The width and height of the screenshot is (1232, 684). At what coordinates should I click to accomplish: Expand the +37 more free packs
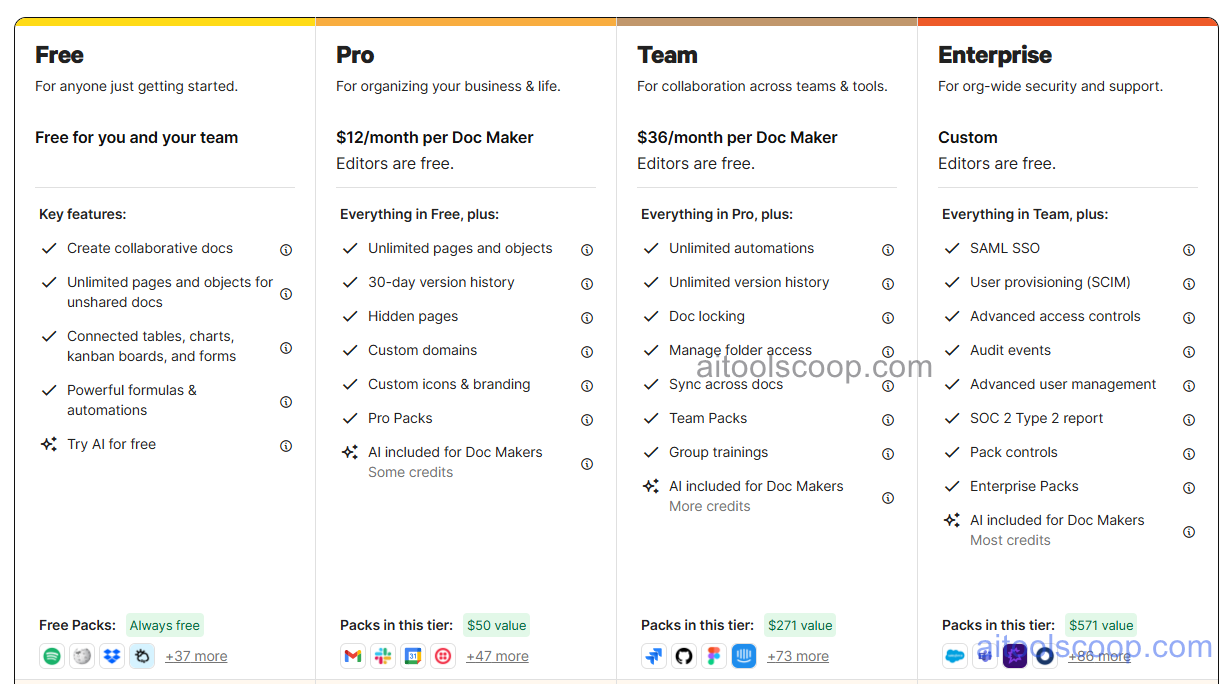click(196, 656)
